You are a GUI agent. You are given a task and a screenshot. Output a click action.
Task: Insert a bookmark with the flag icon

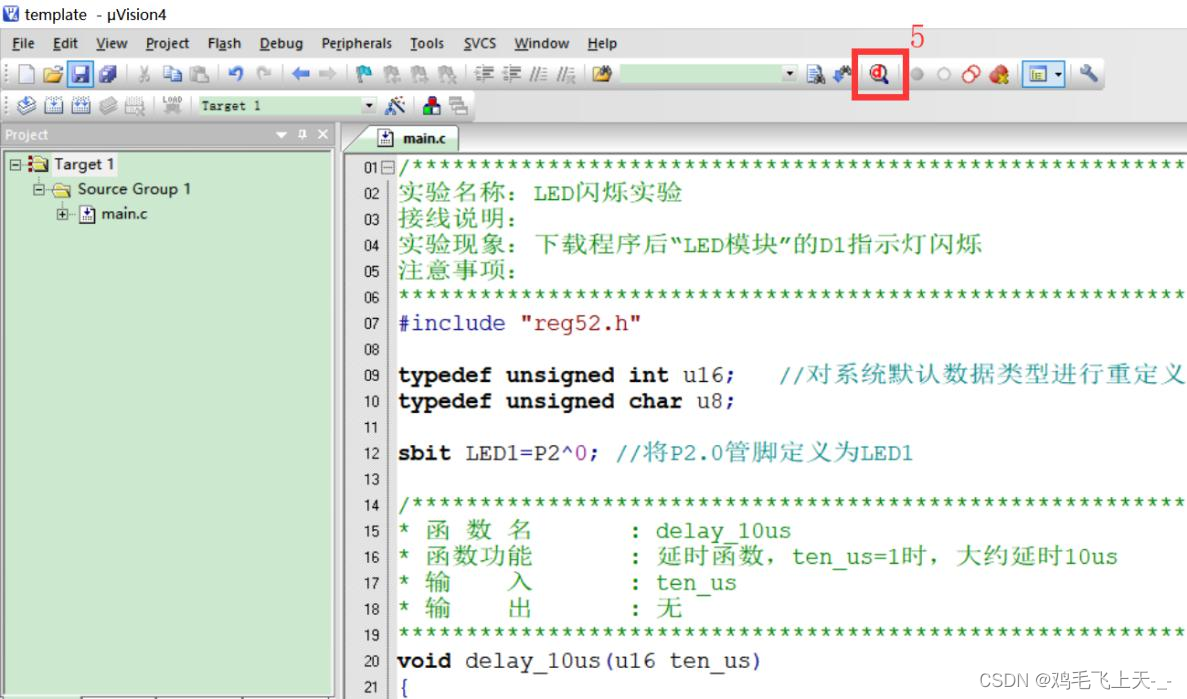click(364, 74)
